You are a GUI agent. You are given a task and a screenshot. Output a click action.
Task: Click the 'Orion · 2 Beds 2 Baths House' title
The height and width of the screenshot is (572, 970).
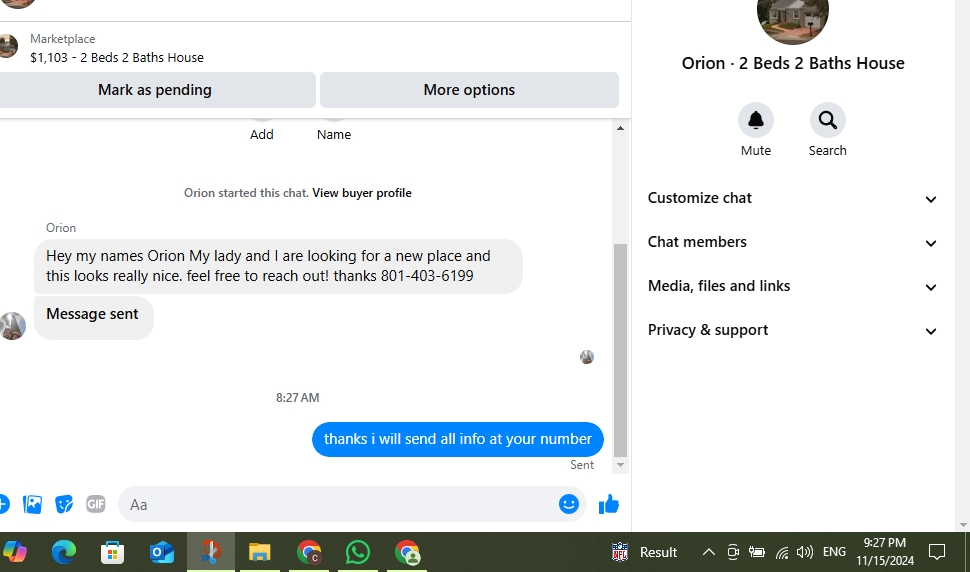[792, 63]
